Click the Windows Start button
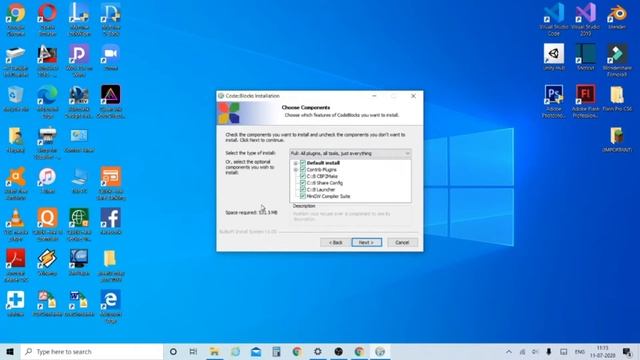Screen dimensions: 640x360 [10, 352]
